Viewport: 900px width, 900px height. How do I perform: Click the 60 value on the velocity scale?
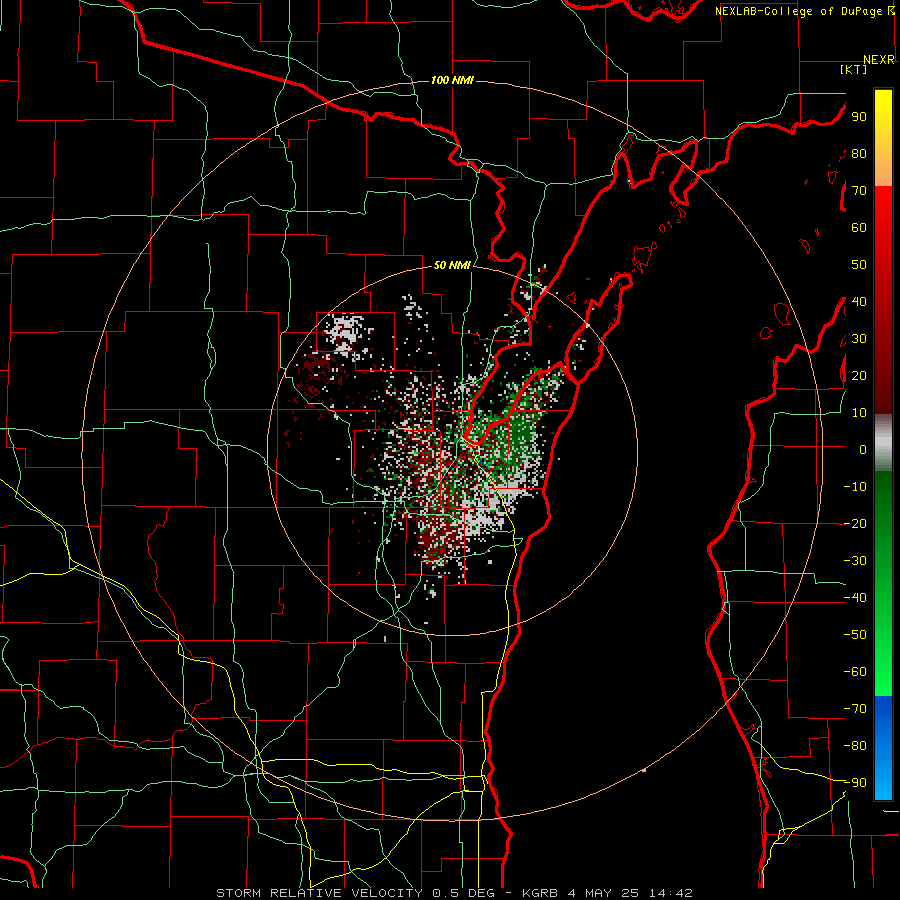[859, 227]
